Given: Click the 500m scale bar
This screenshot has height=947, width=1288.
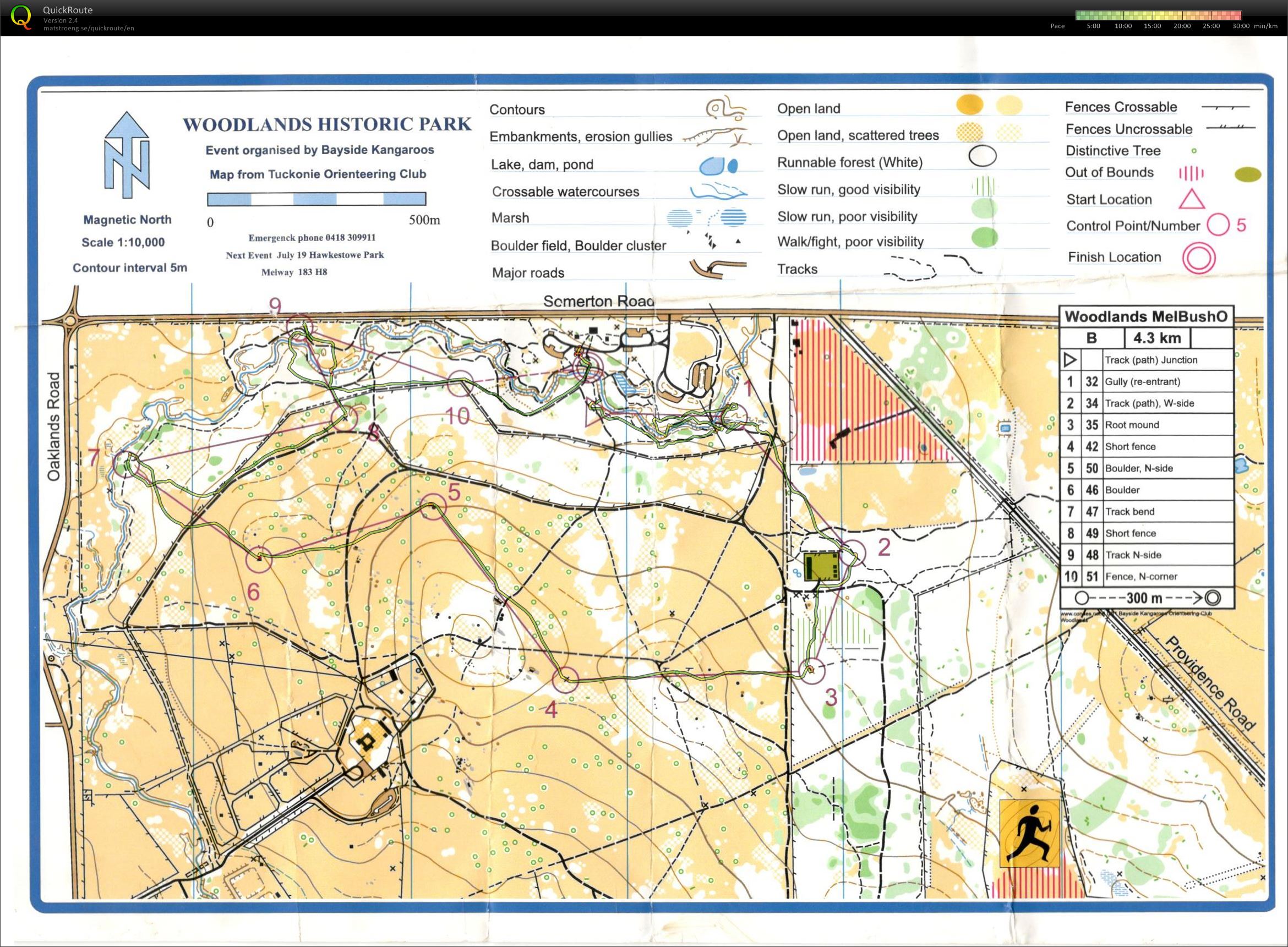Looking at the screenshot, I should coord(316,199).
